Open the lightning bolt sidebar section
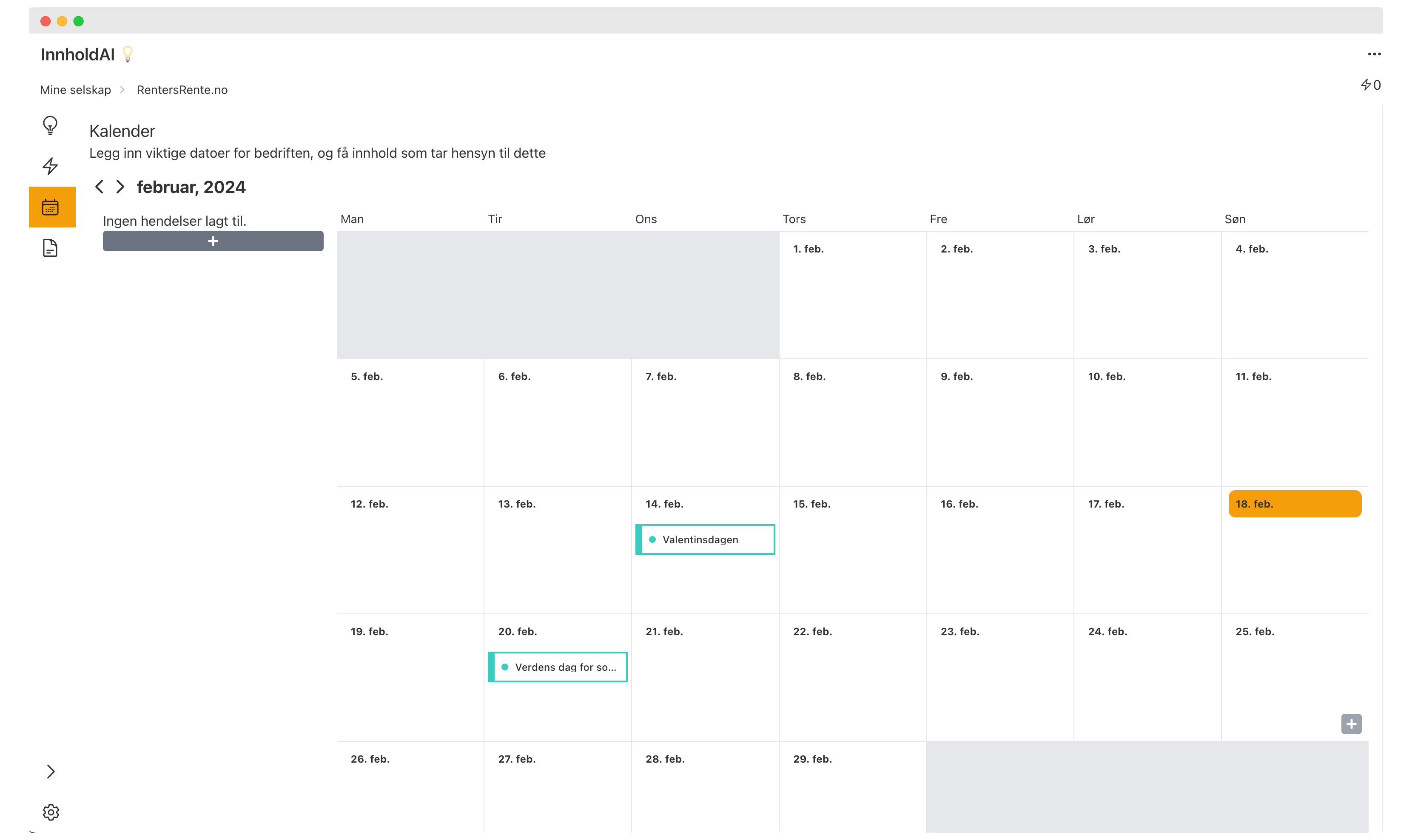 click(50, 166)
